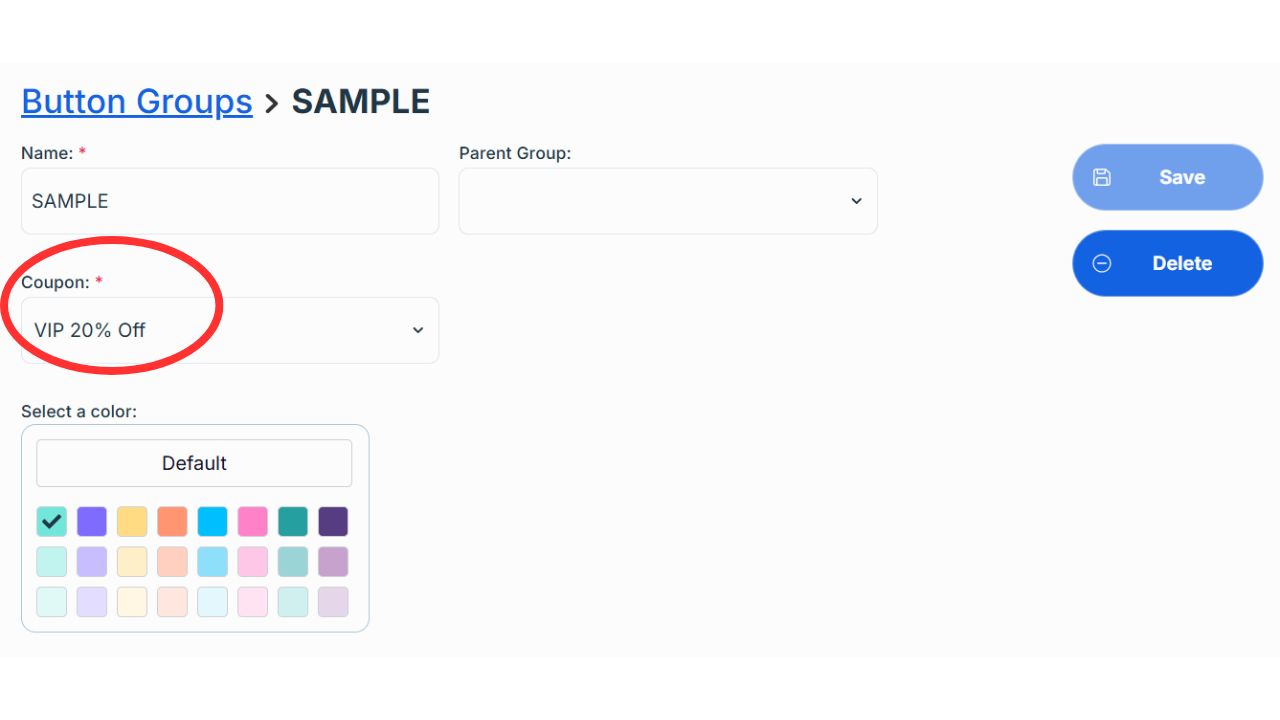The image size is (1280, 720).
Task: Click into the Name input field
Action: 229,201
